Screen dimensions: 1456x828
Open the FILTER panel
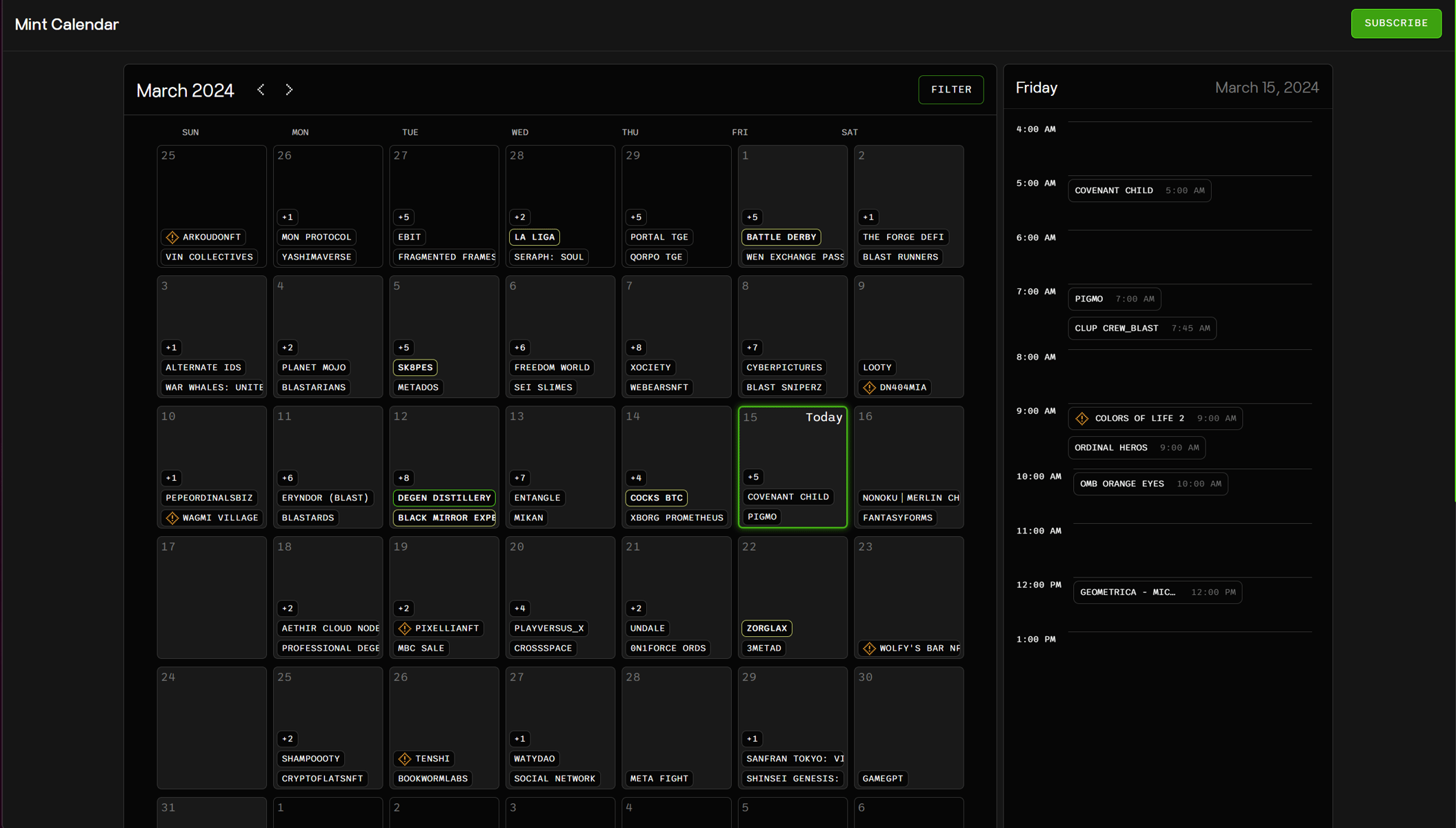[950, 90]
